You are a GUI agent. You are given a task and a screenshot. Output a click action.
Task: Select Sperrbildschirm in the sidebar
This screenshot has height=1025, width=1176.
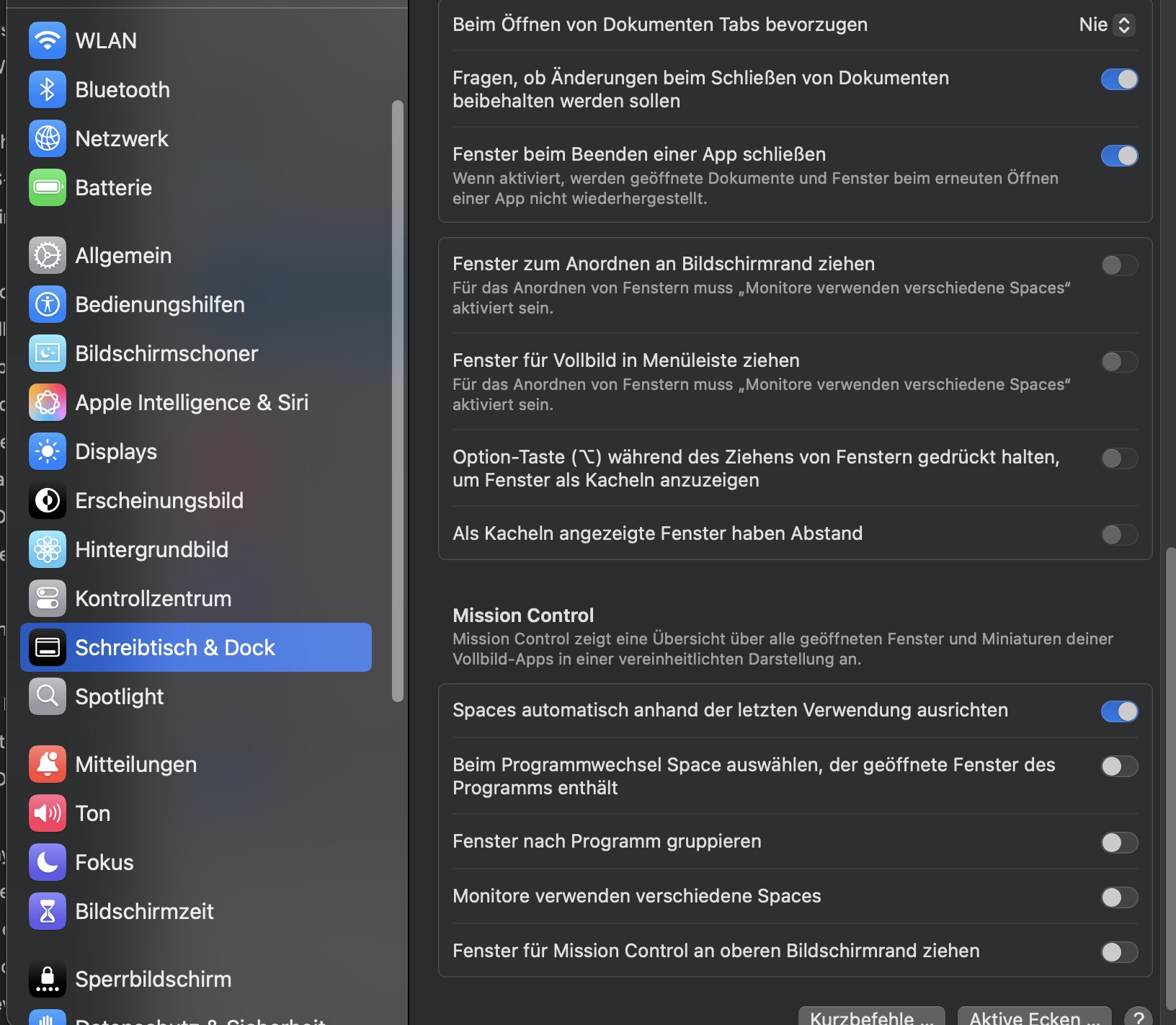coord(153,979)
